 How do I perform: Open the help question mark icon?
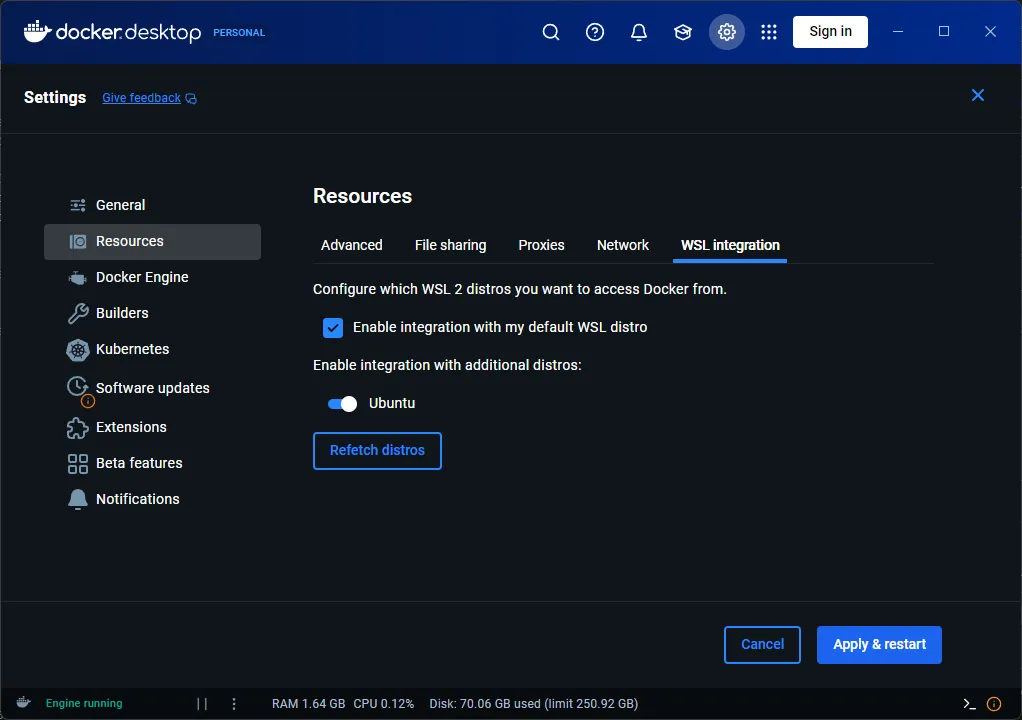594,32
